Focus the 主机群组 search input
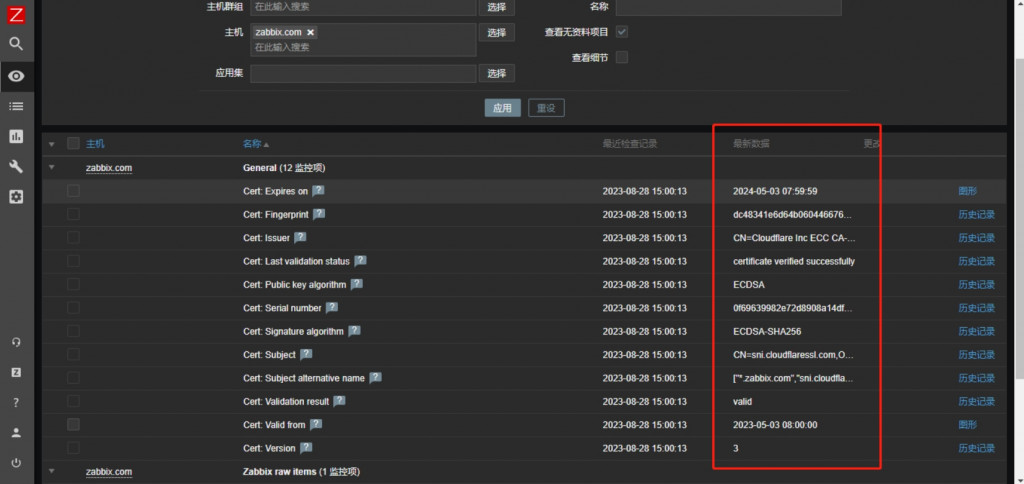The width and height of the screenshot is (1024, 484). pyautogui.click(x=363, y=7)
